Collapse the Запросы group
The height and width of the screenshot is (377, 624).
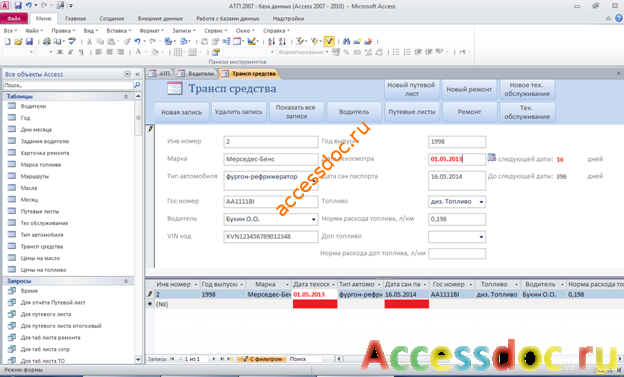126,281
